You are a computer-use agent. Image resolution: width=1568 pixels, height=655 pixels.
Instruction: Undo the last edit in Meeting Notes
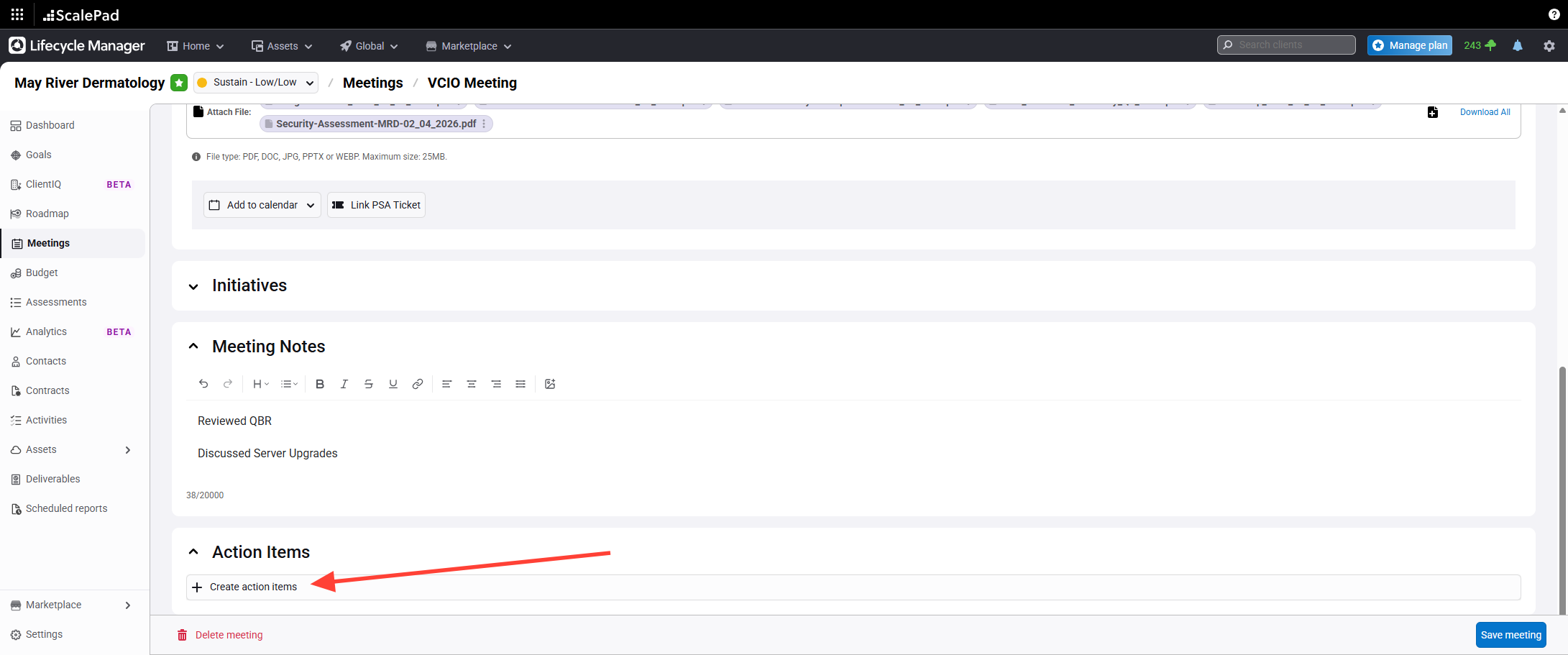coord(203,384)
